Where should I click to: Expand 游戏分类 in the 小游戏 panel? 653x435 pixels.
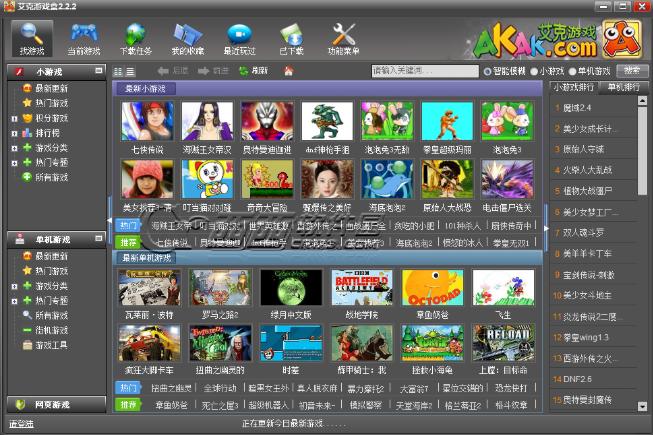tap(15, 148)
